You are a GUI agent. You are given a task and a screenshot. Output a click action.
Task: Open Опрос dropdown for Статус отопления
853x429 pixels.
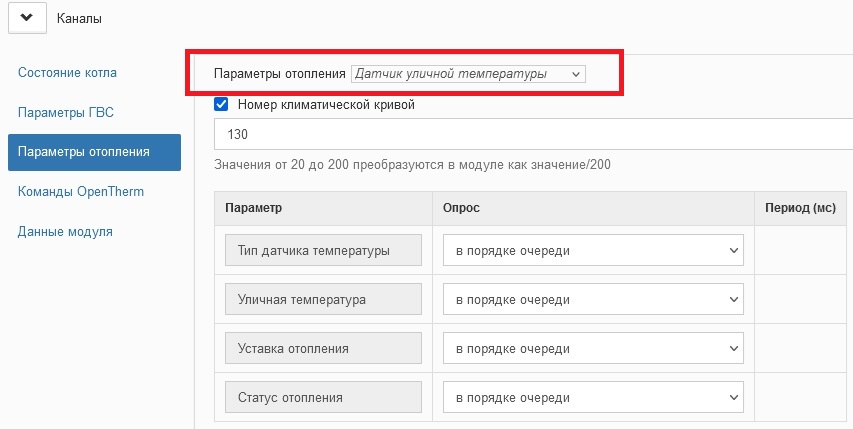[593, 397]
